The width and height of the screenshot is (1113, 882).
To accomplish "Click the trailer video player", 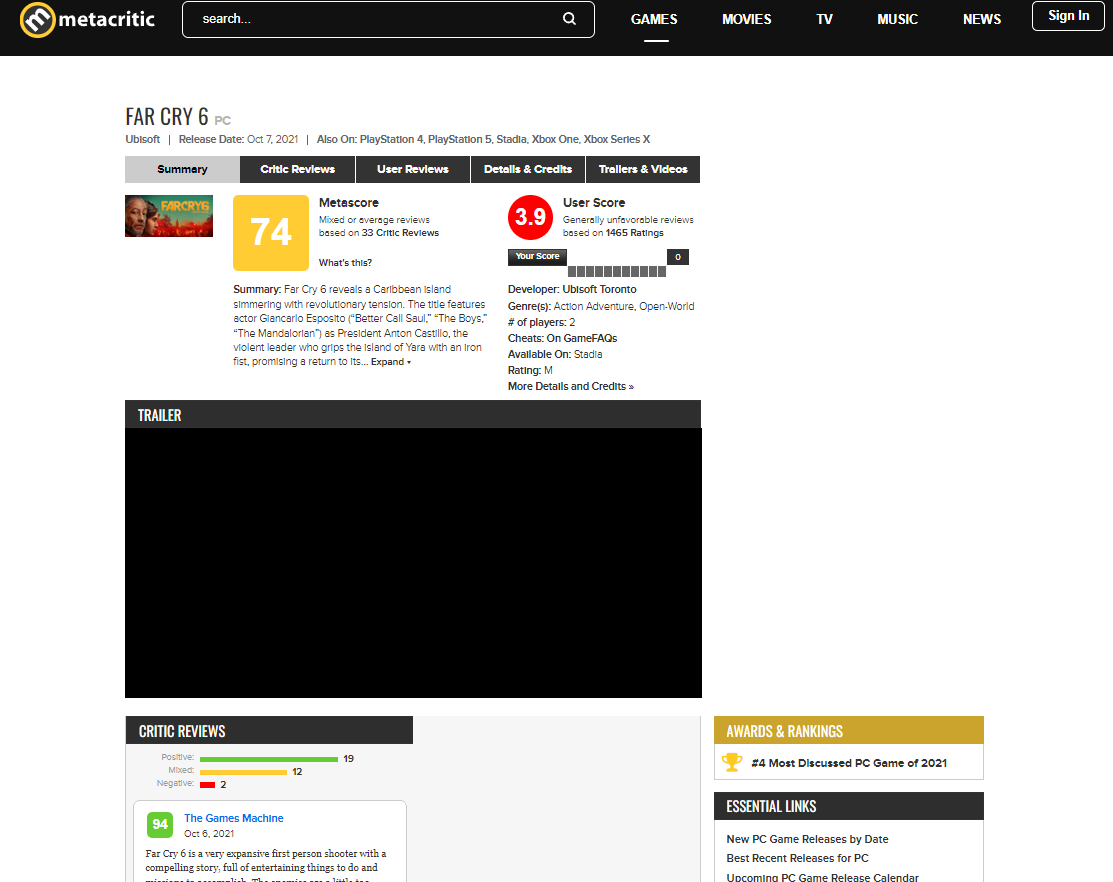I will (413, 563).
